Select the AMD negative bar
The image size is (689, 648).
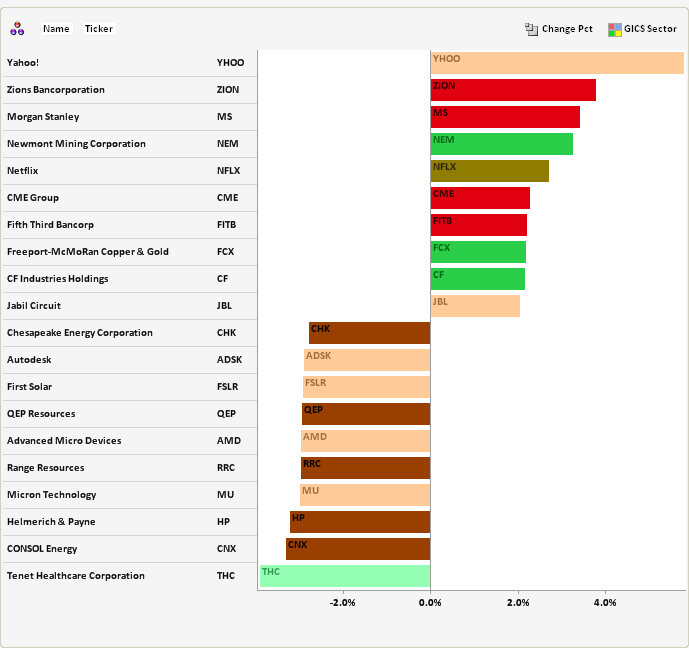pyautogui.click(x=366, y=441)
